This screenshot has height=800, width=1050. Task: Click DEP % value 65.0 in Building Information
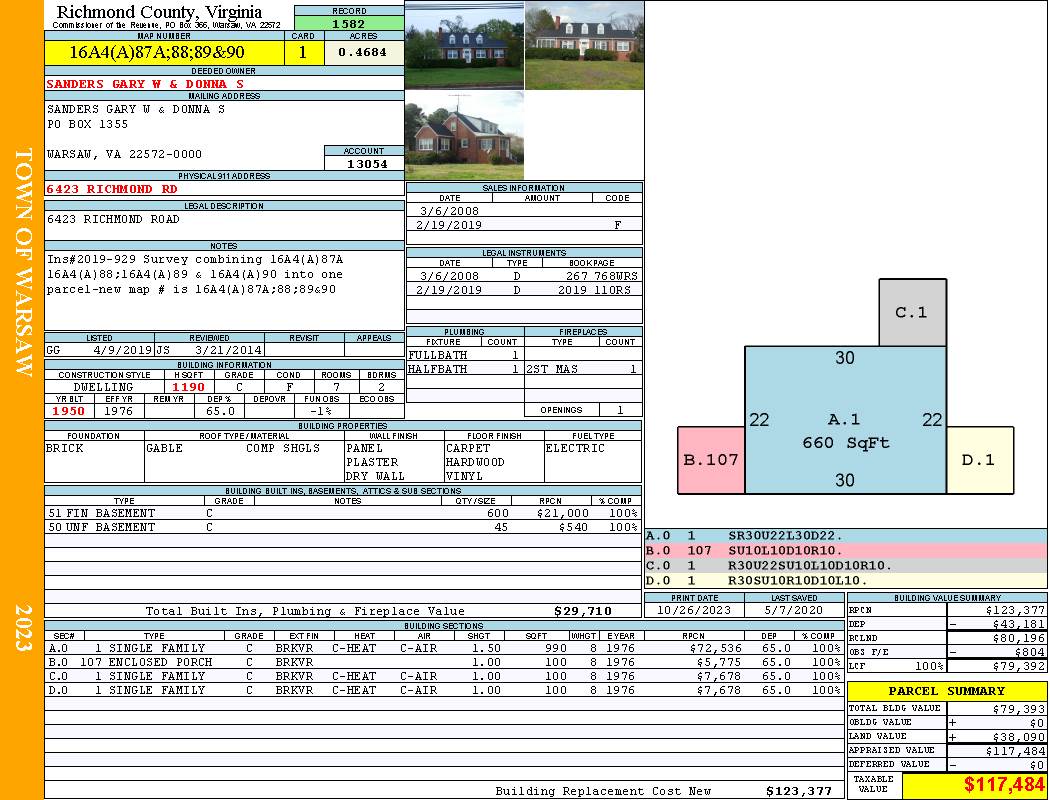coord(220,411)
